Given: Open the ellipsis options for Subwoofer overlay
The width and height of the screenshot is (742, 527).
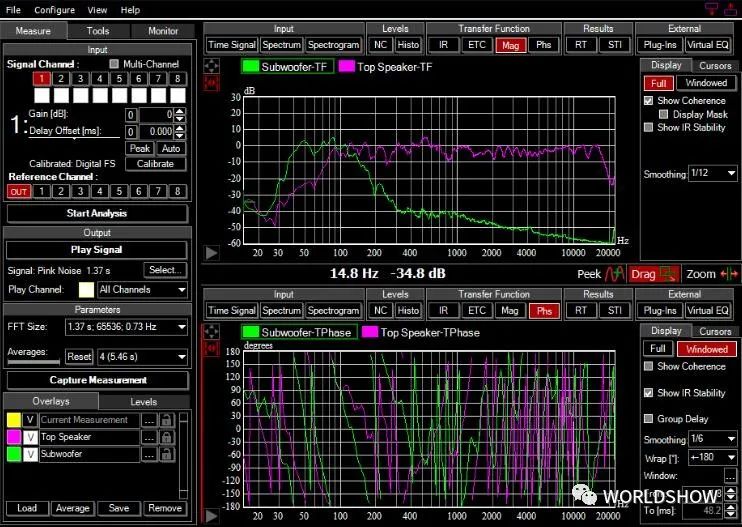Looking at the screenshot, I should 150,454.
